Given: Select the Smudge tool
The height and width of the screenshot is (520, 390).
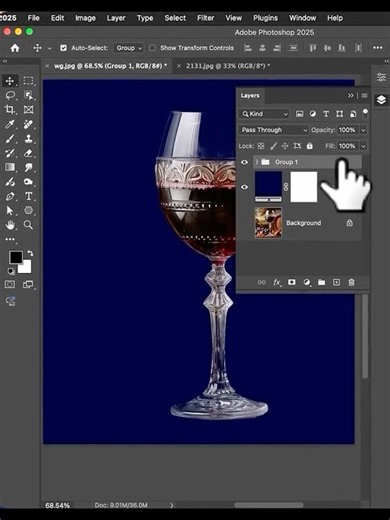Looking at the screenshot, I should click(28, 167).
